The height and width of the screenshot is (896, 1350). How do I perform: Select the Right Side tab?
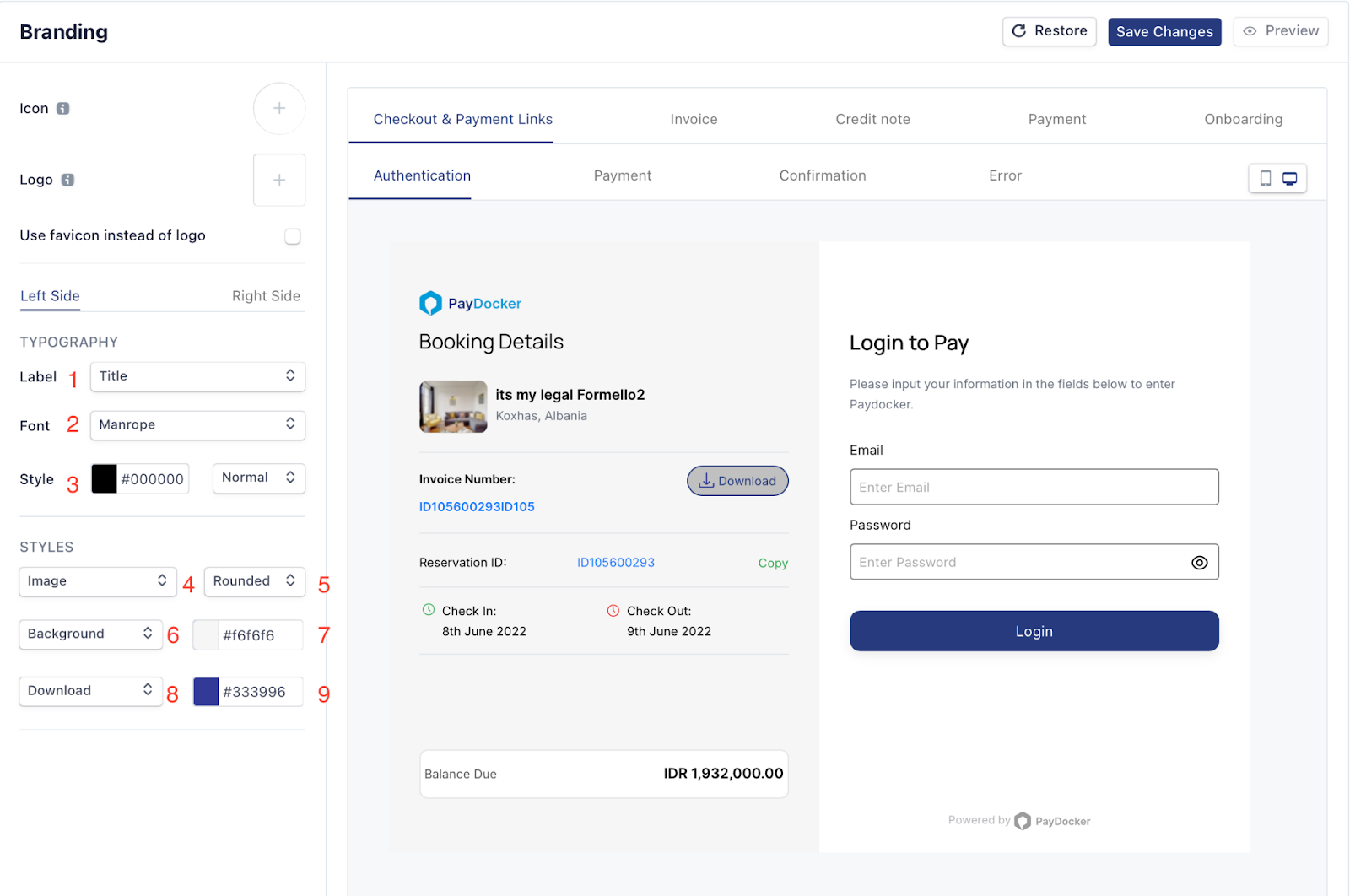tap(266, 296)
